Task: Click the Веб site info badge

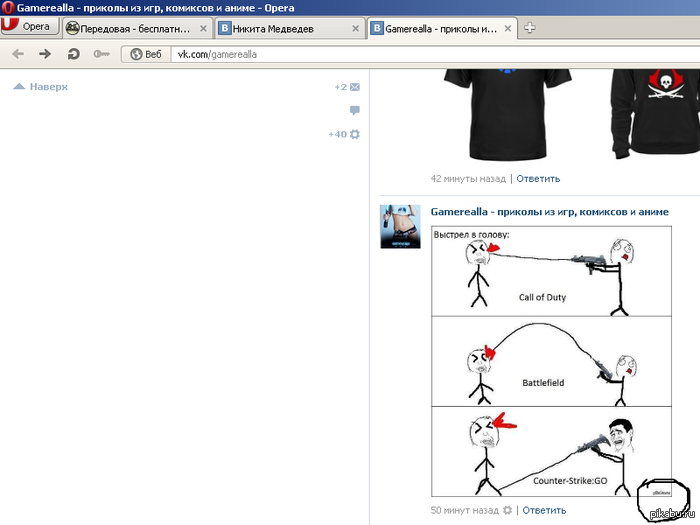Action: 146,54
